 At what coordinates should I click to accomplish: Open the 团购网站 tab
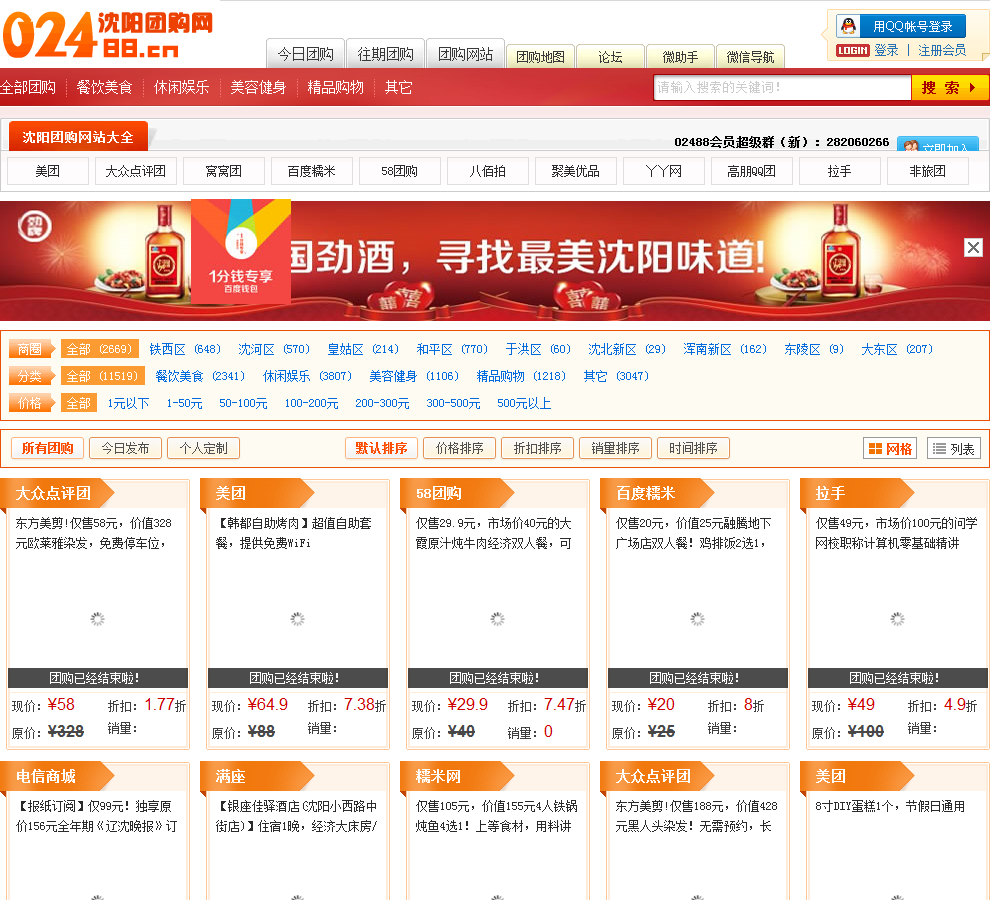pos(465,54)
